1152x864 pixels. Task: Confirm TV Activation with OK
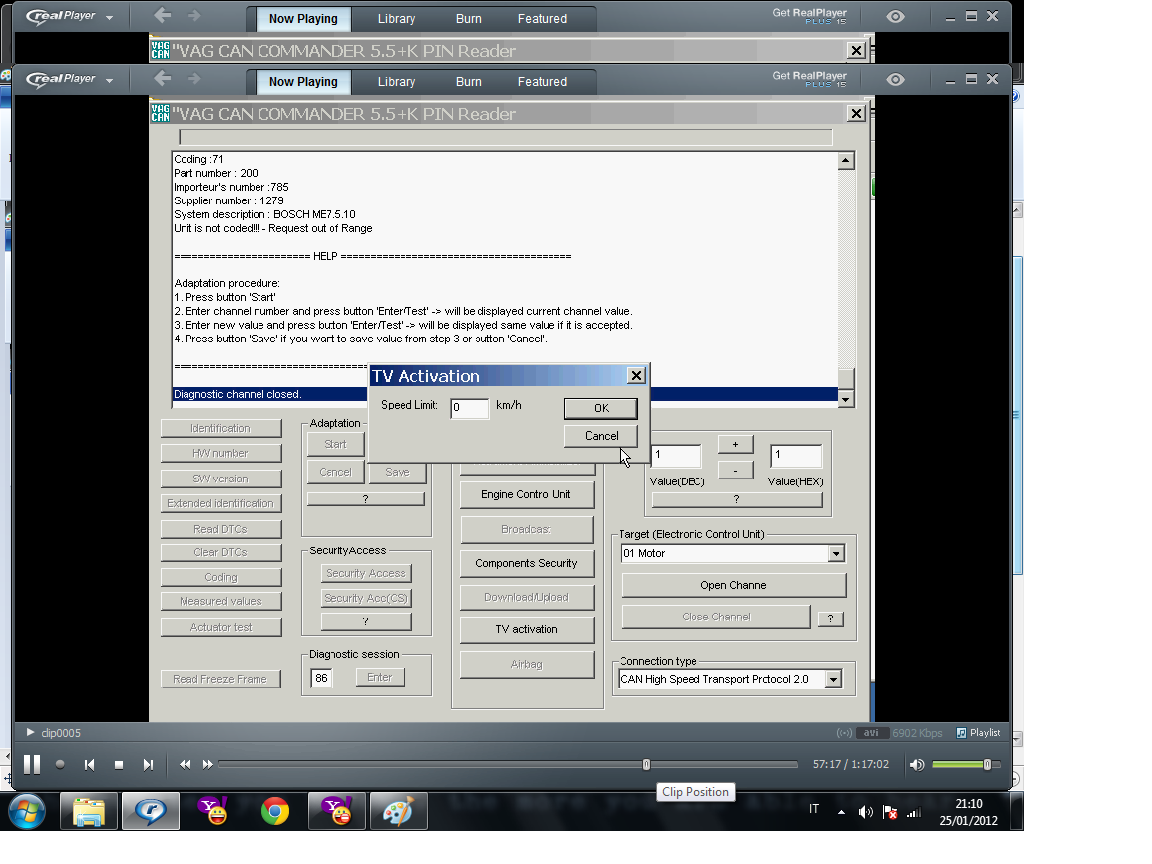[x=600, y=408]
